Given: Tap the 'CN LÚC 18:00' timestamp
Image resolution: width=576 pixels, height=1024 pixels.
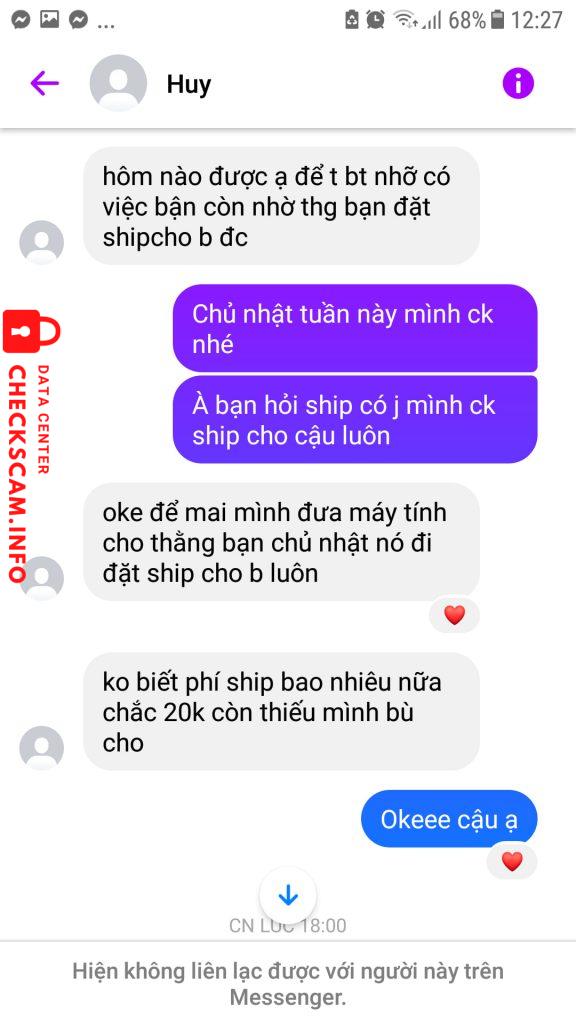Looking at the screenshot, I should pyautogui.click(x=288, y=925).
